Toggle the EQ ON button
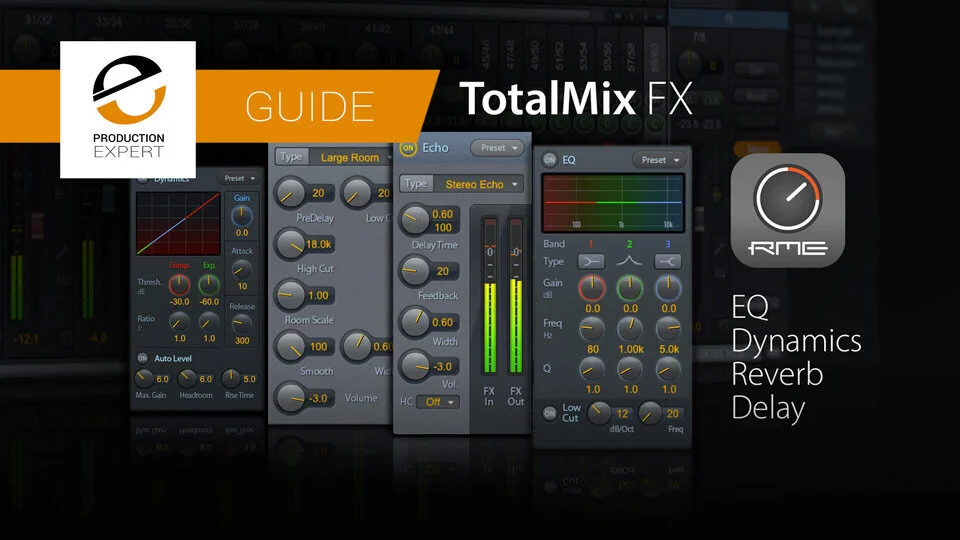Image resolution: width=960 pixels, height=540 pixels. (549, 160)
